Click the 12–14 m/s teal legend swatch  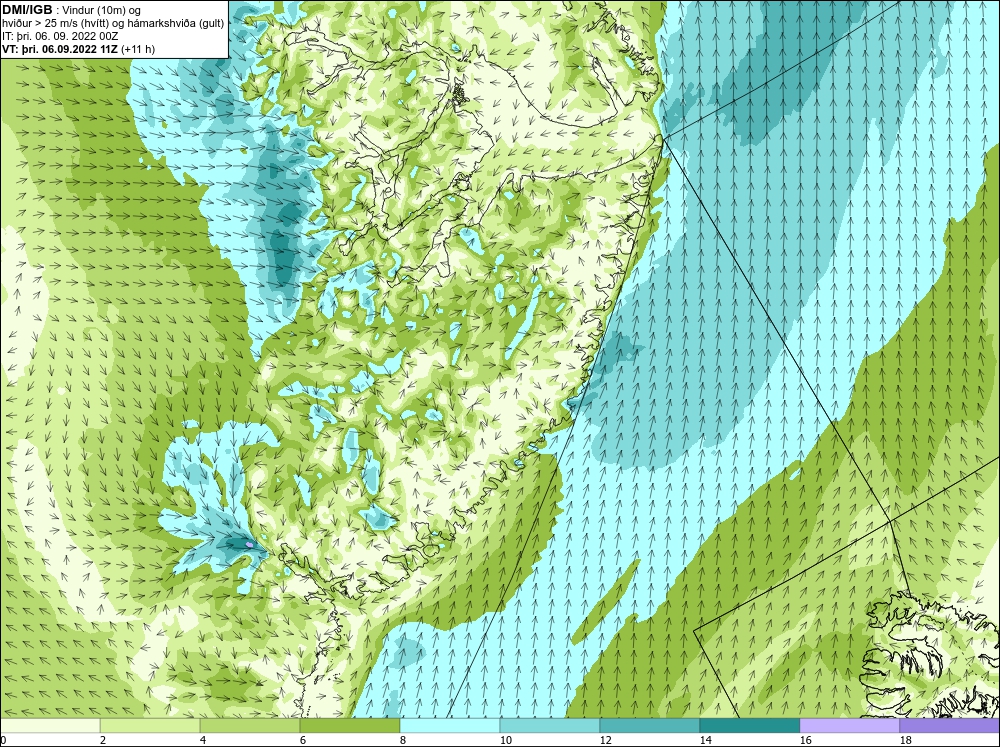coord(649,726)
